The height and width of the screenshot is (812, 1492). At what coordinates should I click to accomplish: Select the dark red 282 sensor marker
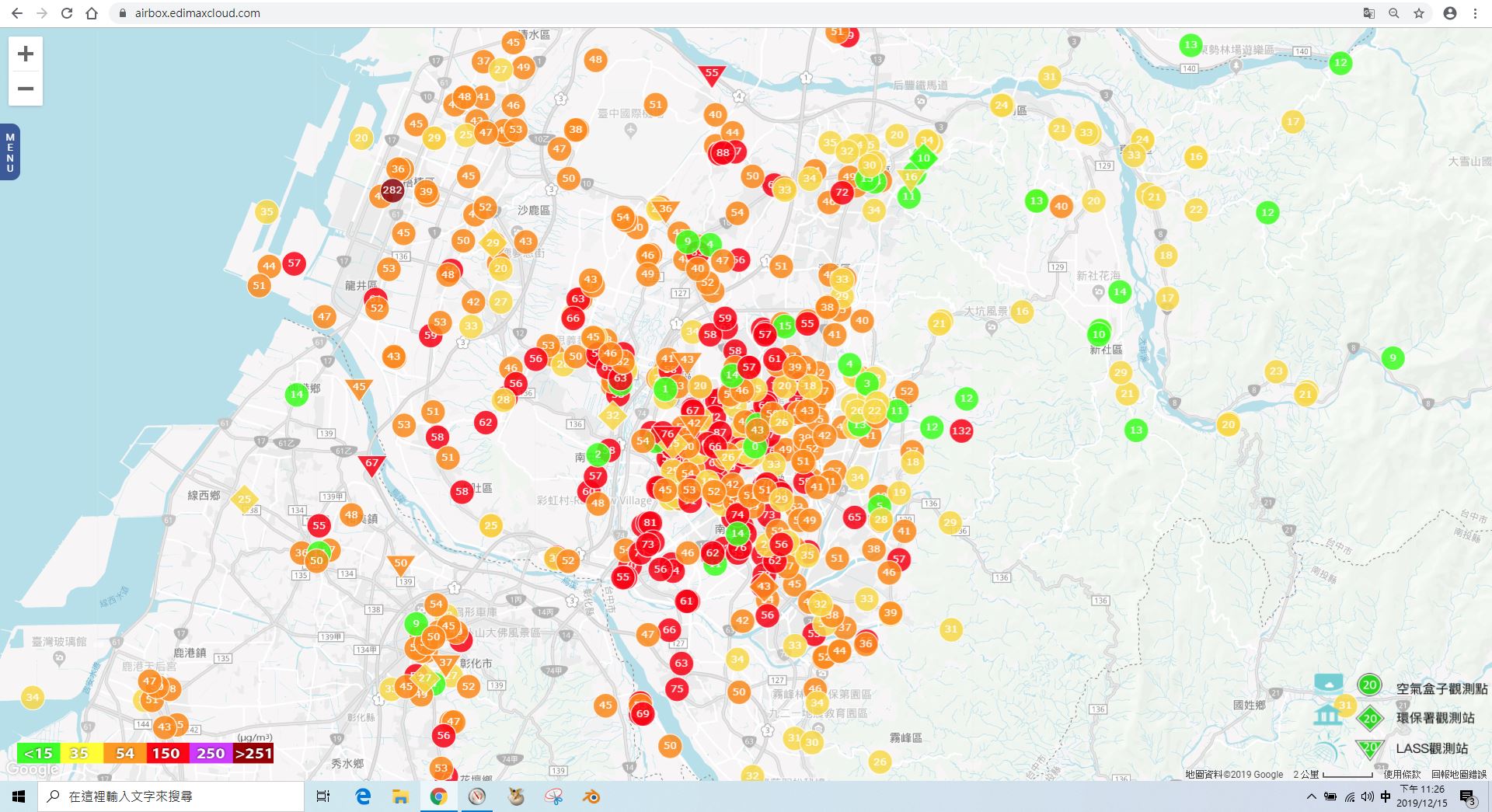(x=392, y=190)
